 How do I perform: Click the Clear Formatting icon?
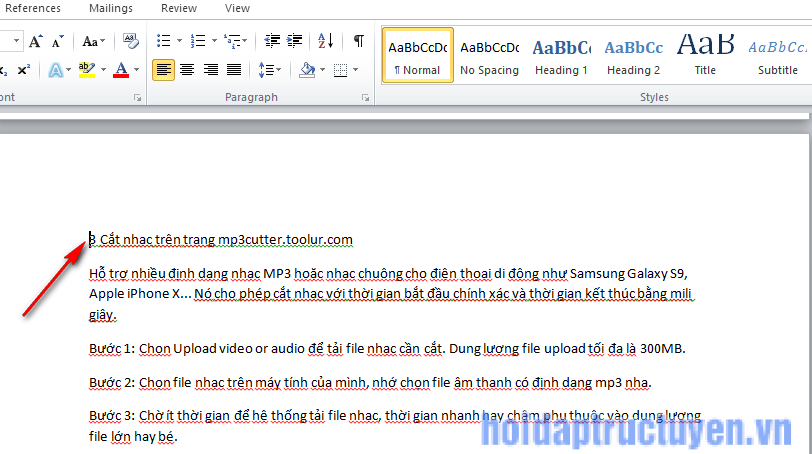130,41
